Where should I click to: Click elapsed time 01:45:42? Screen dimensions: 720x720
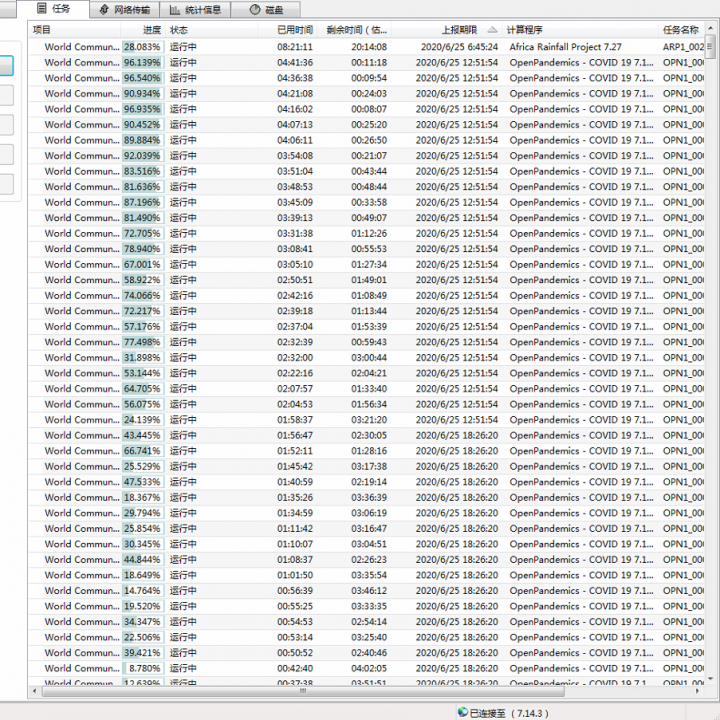[295, 467]
